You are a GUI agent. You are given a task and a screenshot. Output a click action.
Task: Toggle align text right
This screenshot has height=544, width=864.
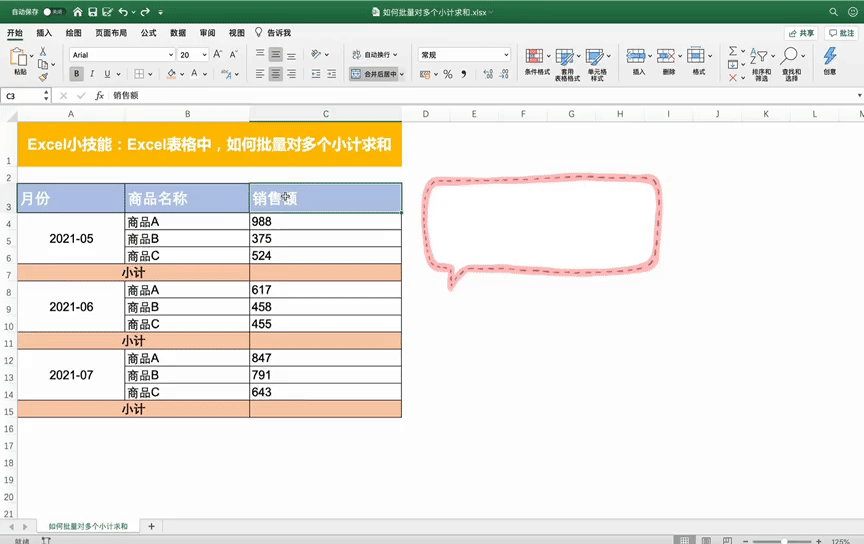tap(291, 73)
